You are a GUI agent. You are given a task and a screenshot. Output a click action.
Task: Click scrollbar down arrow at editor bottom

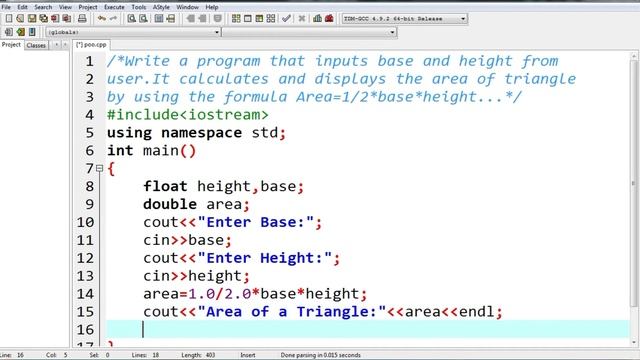pyautogui.click(x=634, y=342)
